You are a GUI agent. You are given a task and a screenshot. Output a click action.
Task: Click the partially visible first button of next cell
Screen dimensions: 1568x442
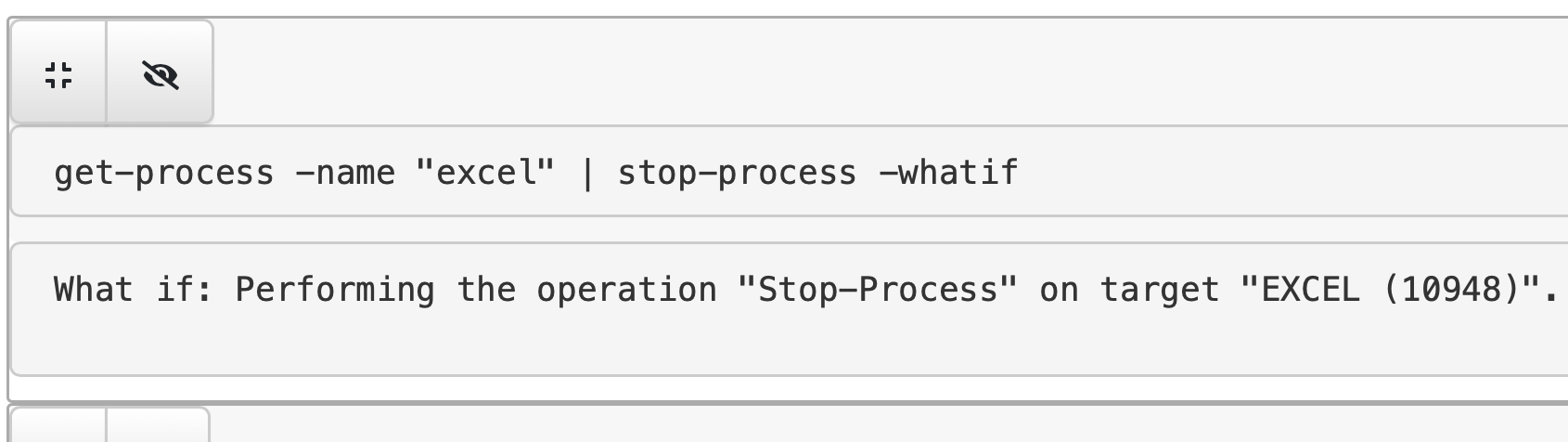pyautogui.click(x=58, y=427)
